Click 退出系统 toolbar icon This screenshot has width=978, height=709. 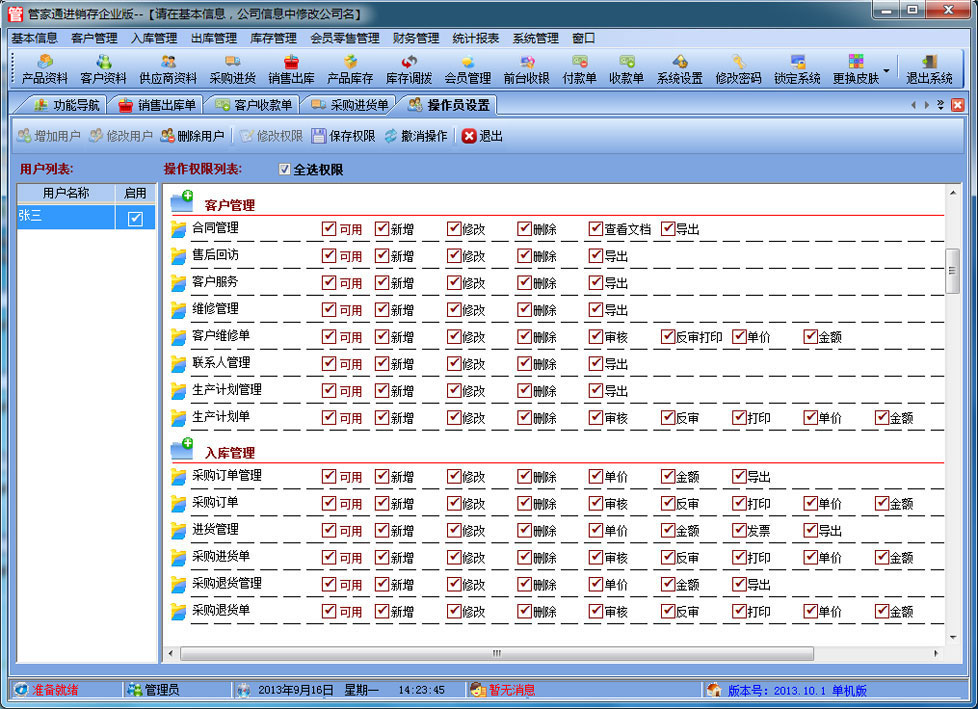coord(929,69)
